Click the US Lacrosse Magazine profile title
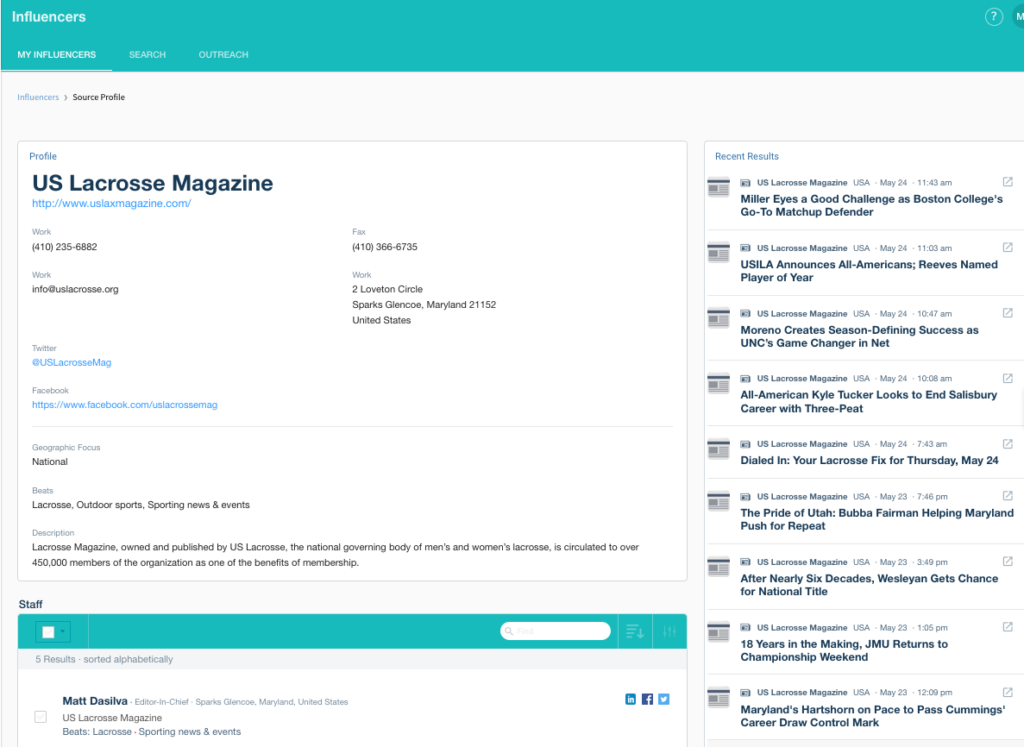 click(x=152, y=183)
